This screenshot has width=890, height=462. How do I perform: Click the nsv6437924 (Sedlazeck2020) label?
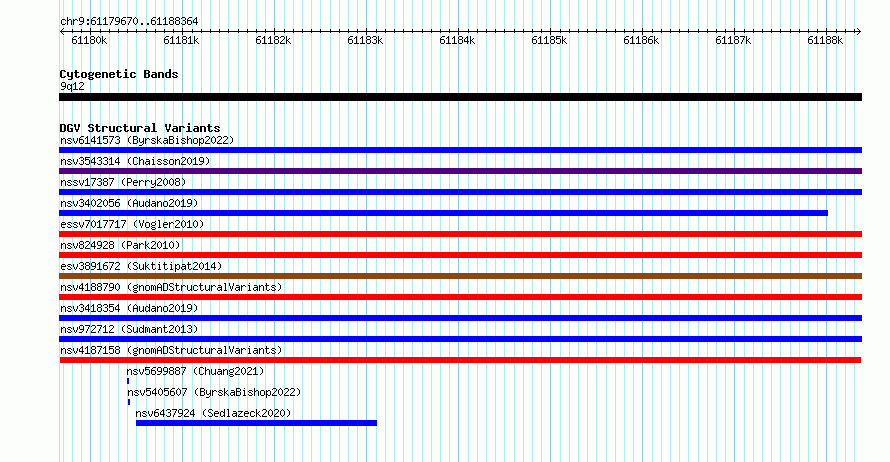pyautogui.click(x=213, y=413)
